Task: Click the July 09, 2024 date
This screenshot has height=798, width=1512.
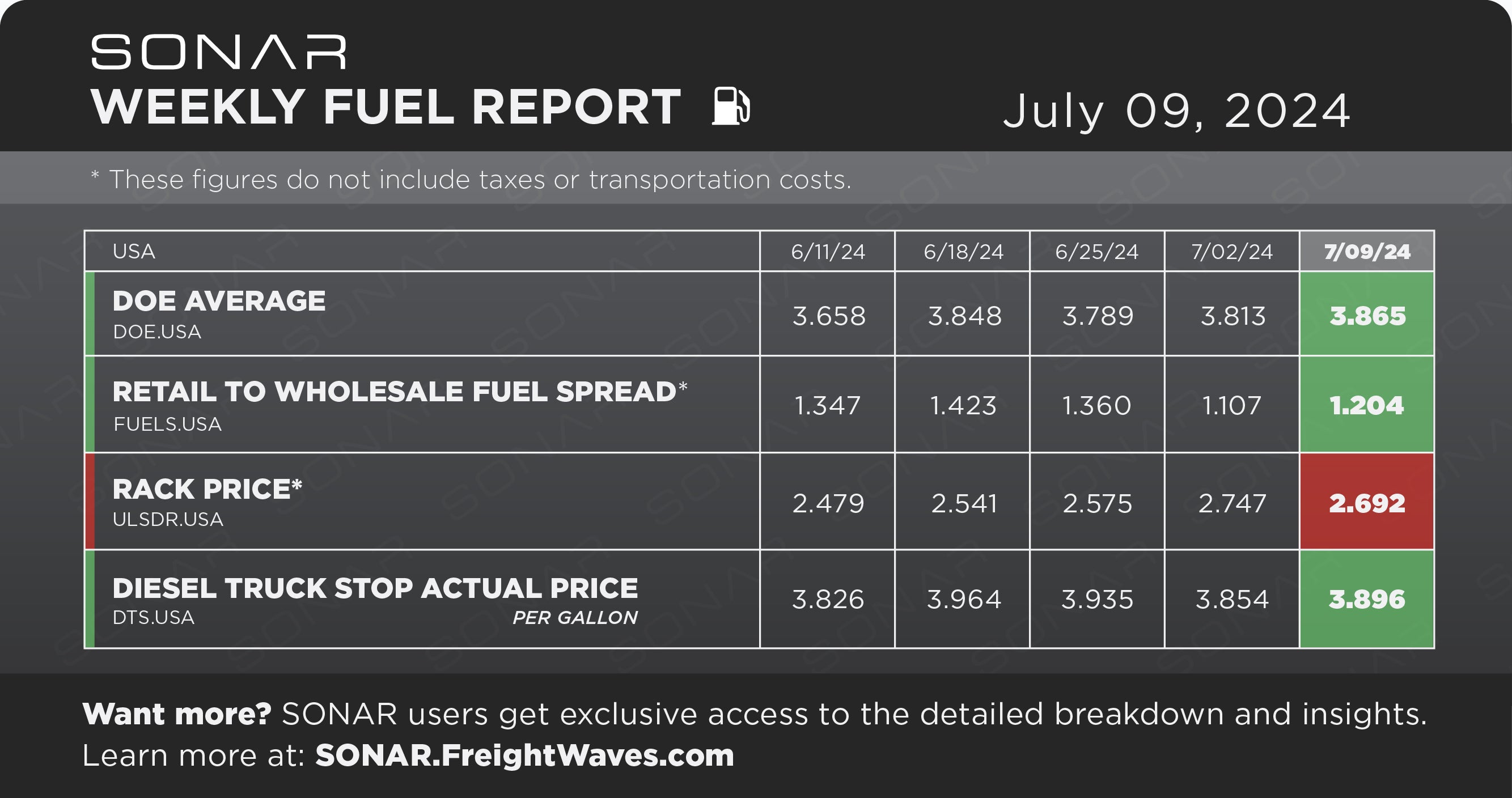Action: coord(1176,111)
